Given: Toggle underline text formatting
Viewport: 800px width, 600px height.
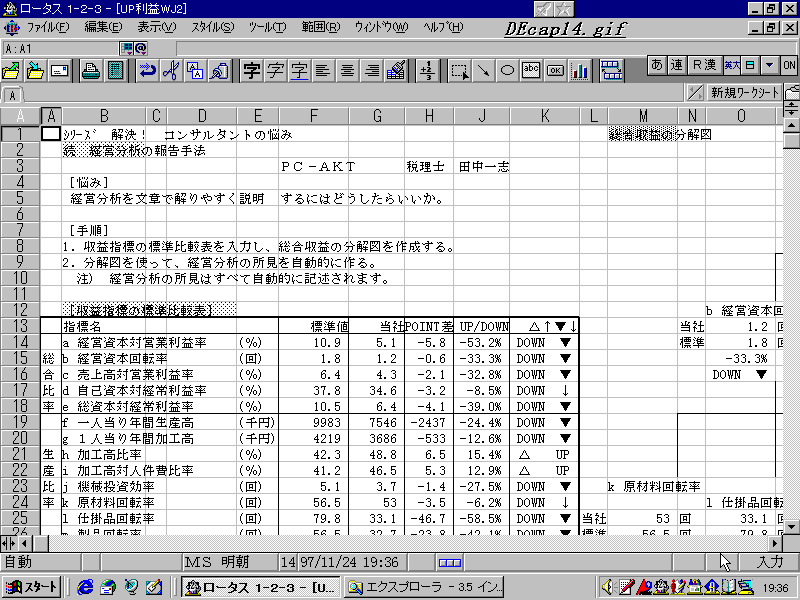Looking at the screenshot, I should [x=299, y=70].
